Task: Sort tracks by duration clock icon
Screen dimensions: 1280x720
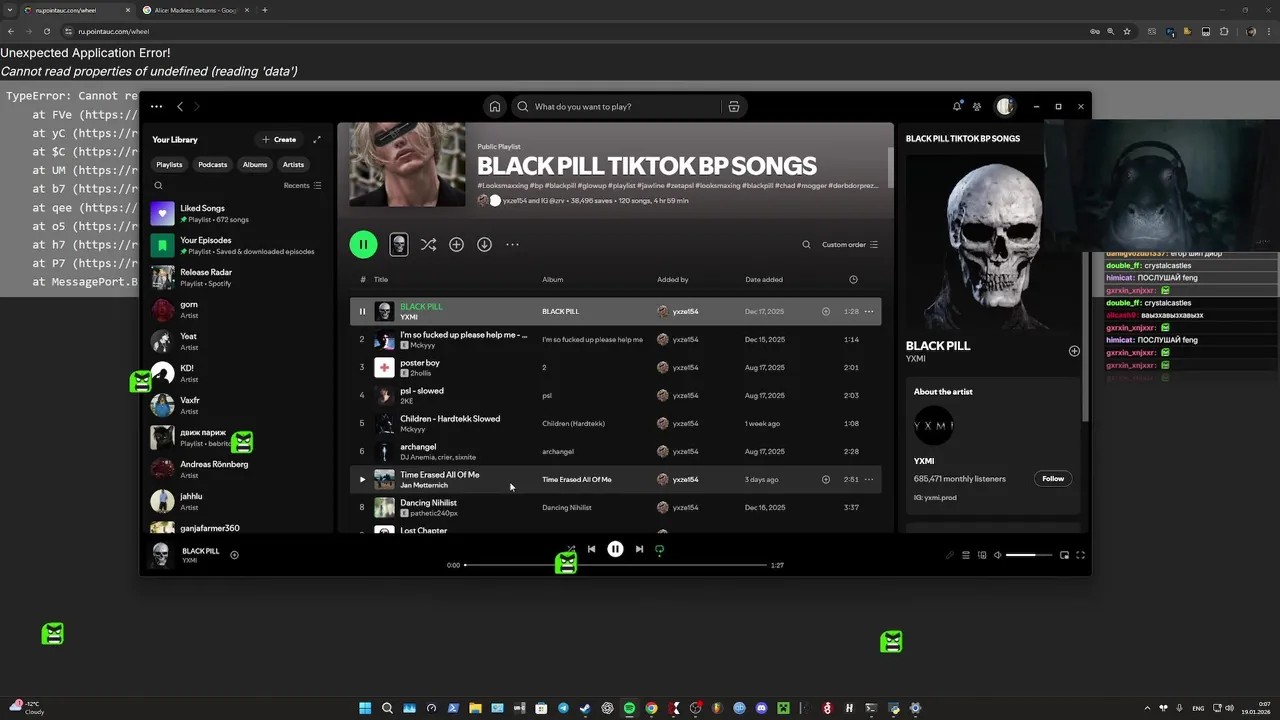Action: 853,279
